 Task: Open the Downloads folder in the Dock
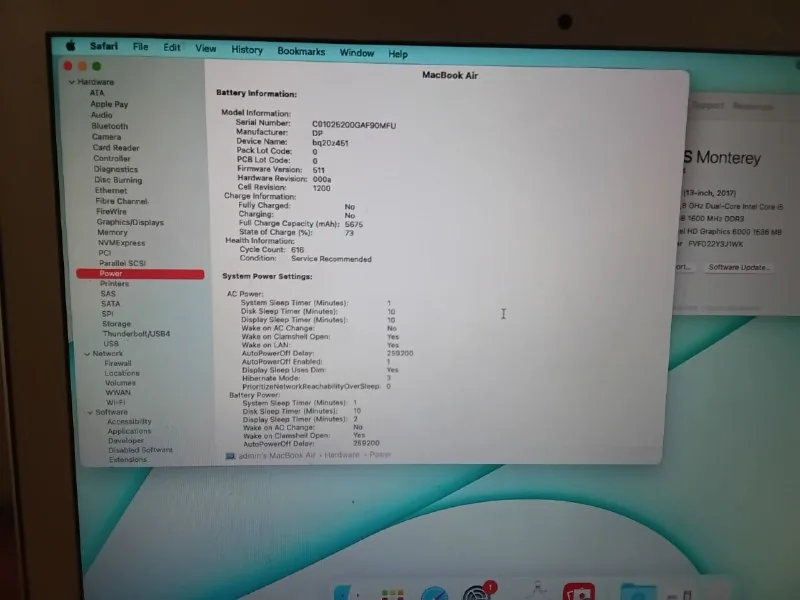coord(638,592)
